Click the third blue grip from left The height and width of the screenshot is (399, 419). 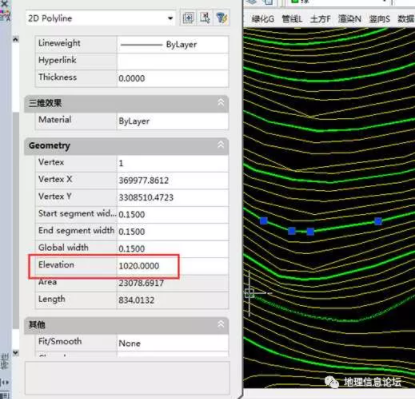point(310,231)
